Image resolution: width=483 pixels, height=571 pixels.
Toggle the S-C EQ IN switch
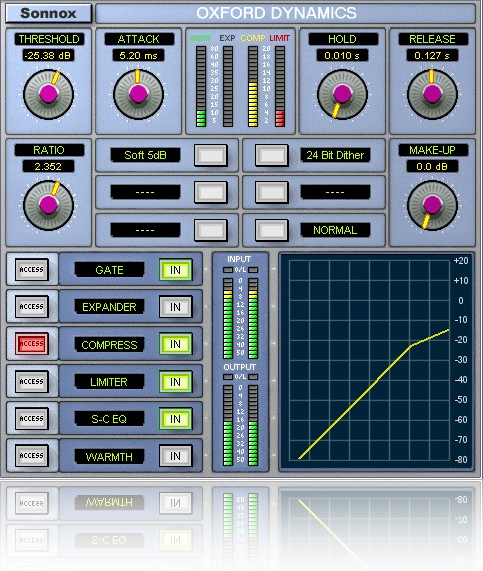pyautogui.click(x=176, y=419)
